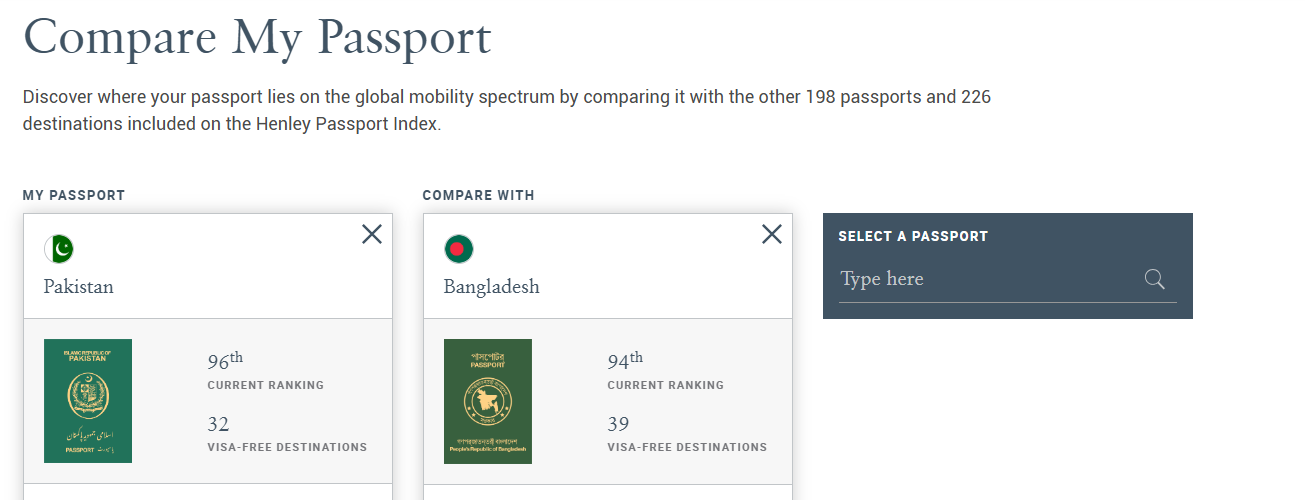The image size is (1305, 500).
Task: Click Pakistan's 96th current ranking
Action: pyautogui.click(x=225, y=361)
